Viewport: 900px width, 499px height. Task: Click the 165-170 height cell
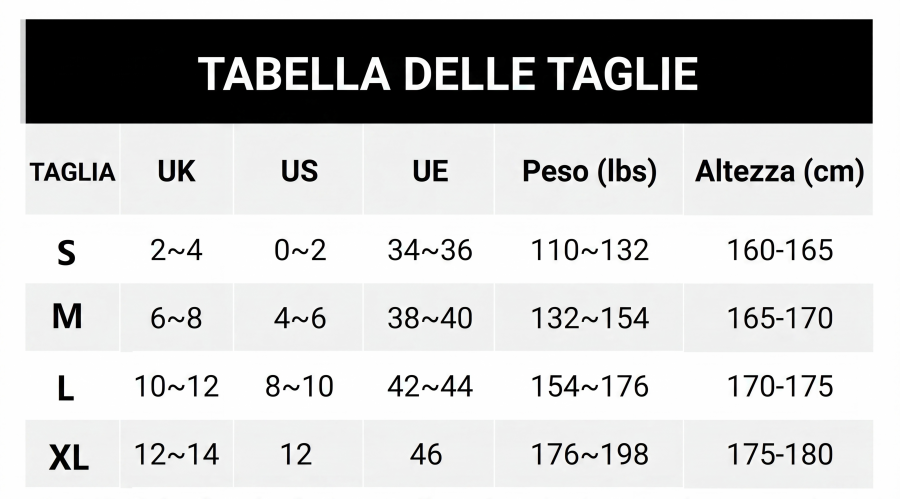pyautogui.click(x=779, y=318)
